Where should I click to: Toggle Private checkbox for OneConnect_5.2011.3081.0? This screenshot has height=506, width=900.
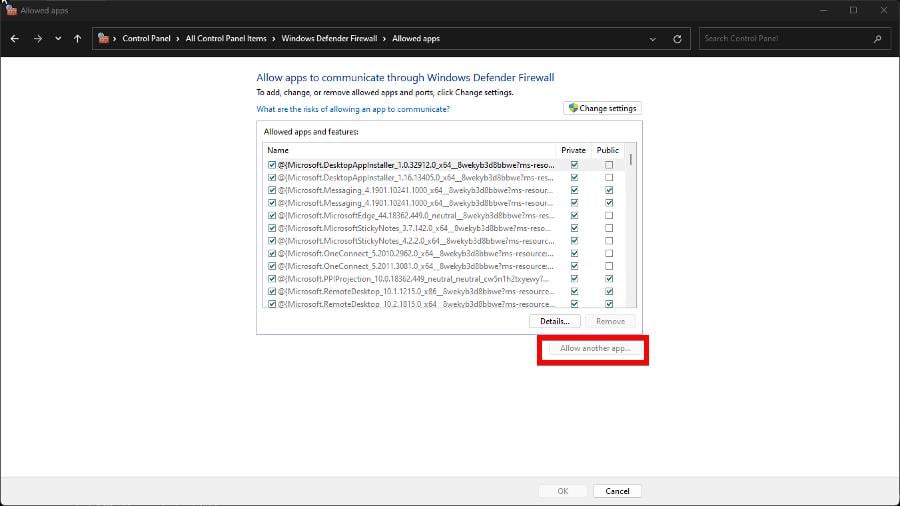(x=574, y=266)
